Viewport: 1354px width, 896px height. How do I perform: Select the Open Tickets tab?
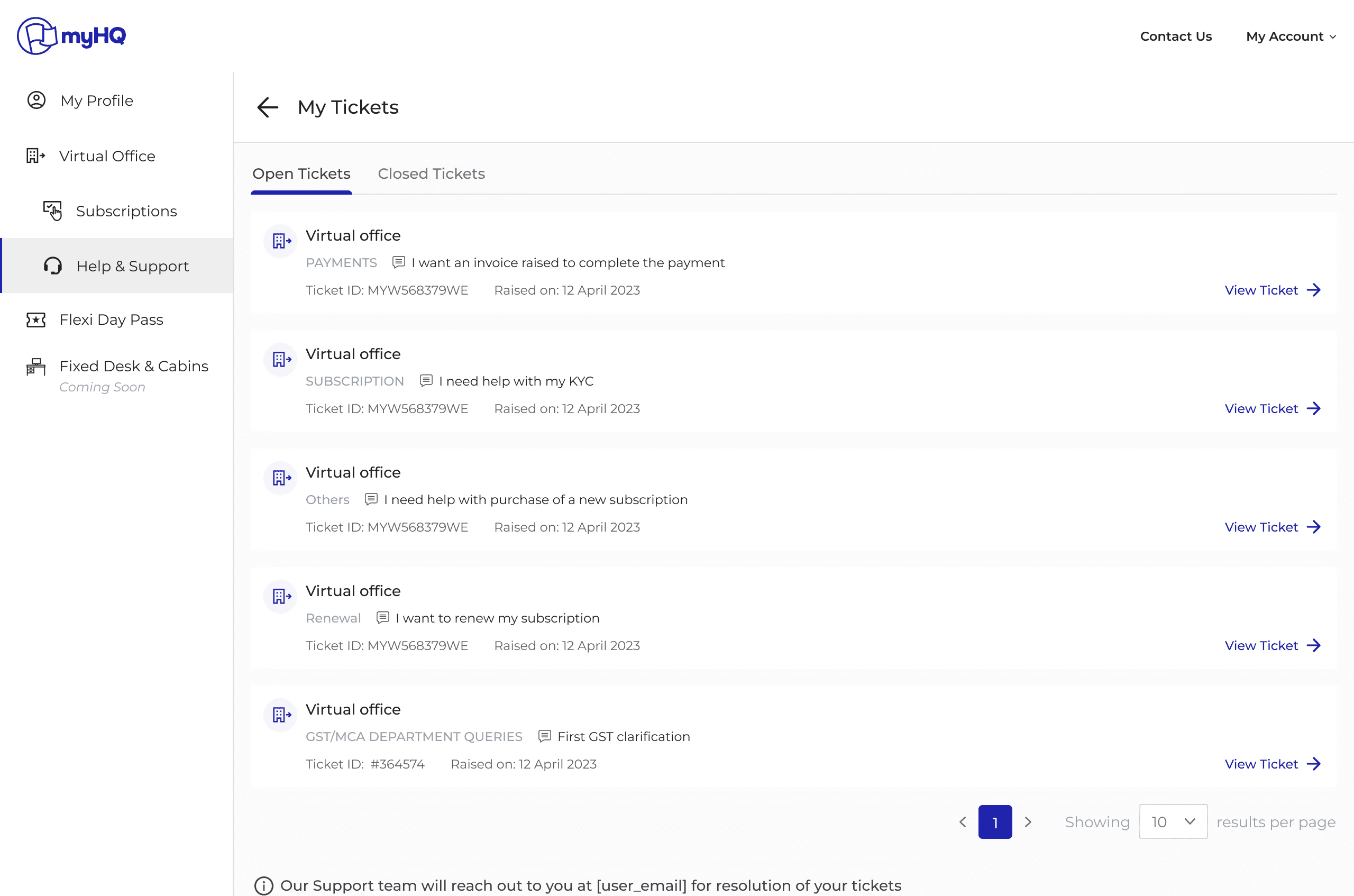click(x=301, y=173)
